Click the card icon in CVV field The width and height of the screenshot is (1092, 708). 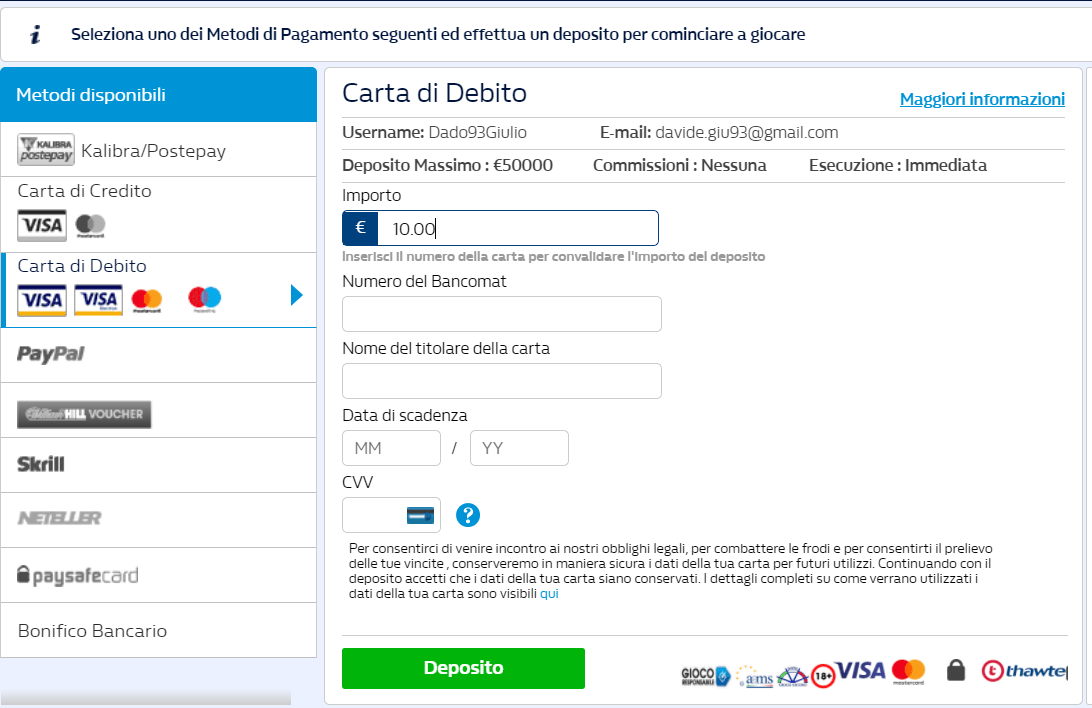[420, 515]
